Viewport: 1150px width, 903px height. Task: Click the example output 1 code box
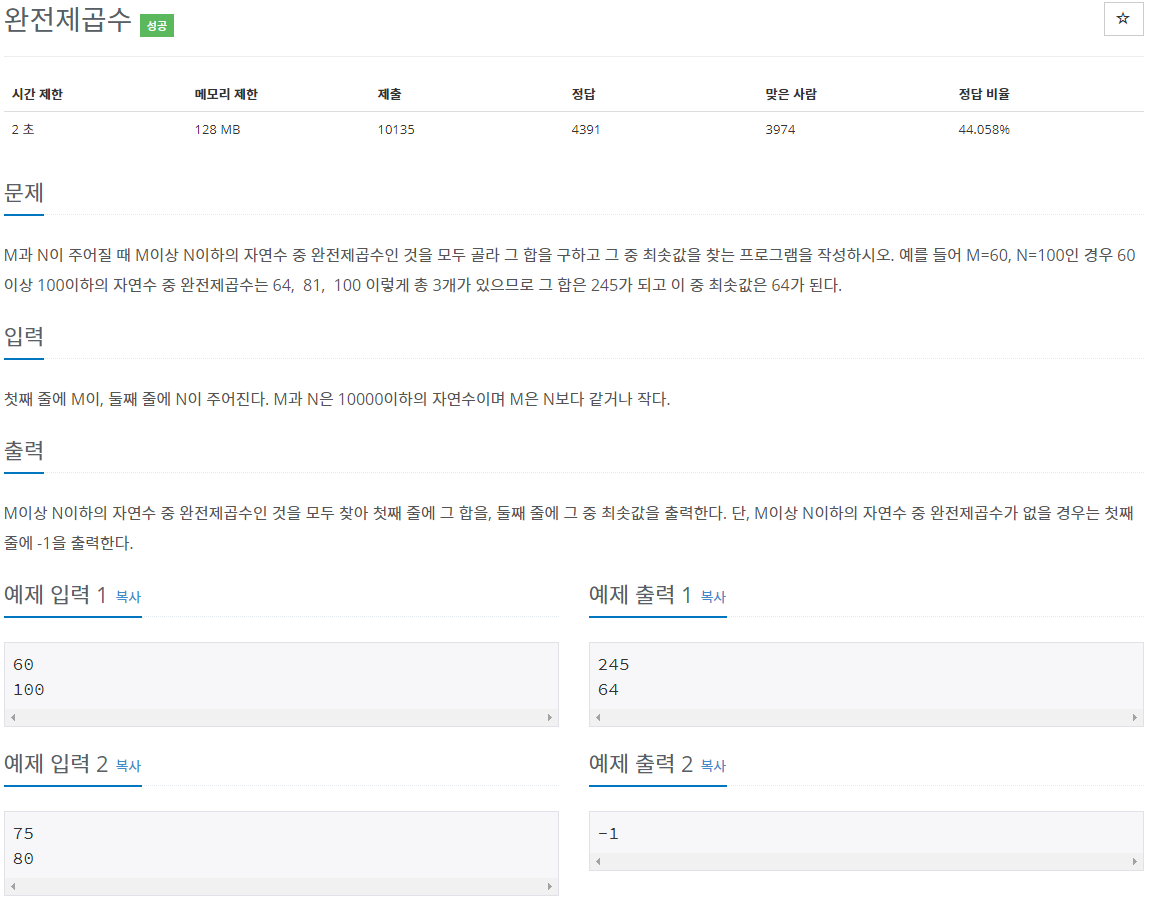866,684
